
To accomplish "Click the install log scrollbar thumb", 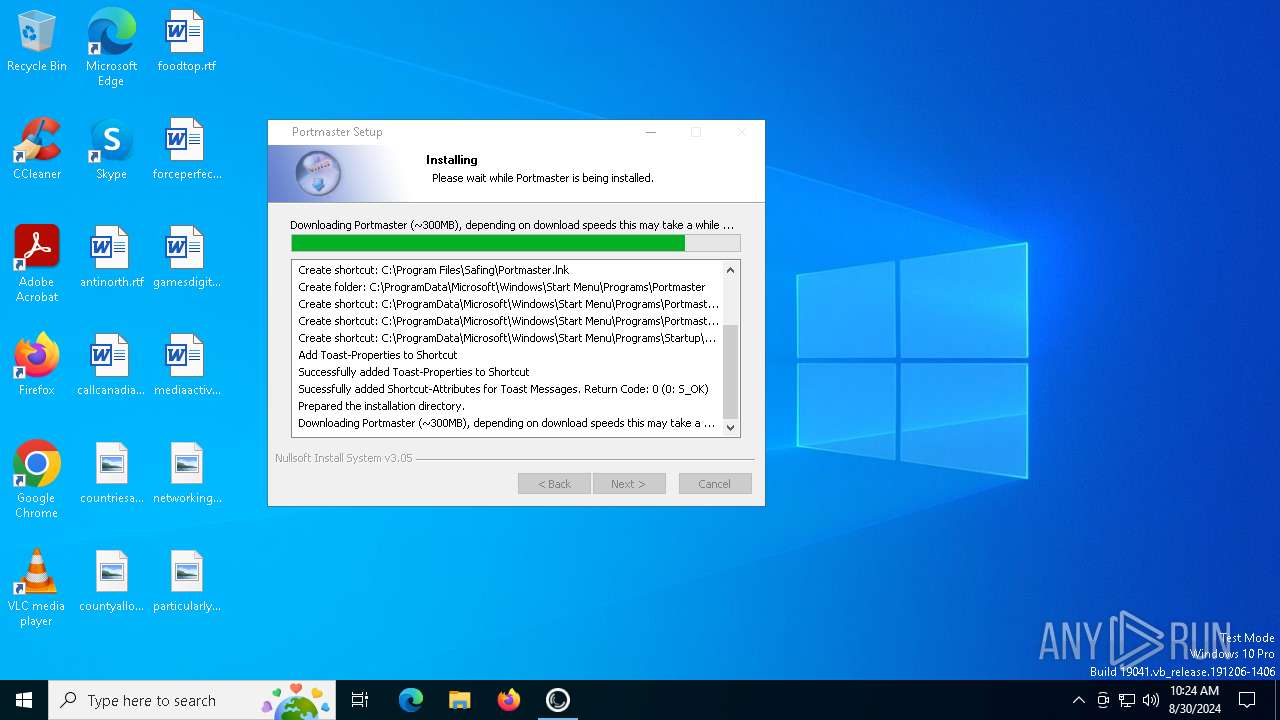I will click(730, 371).
